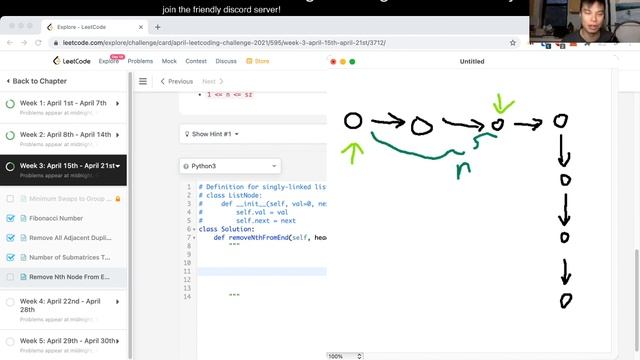Click the 'class Solution:' code line
640x360 pixels.
coord(227,229)
